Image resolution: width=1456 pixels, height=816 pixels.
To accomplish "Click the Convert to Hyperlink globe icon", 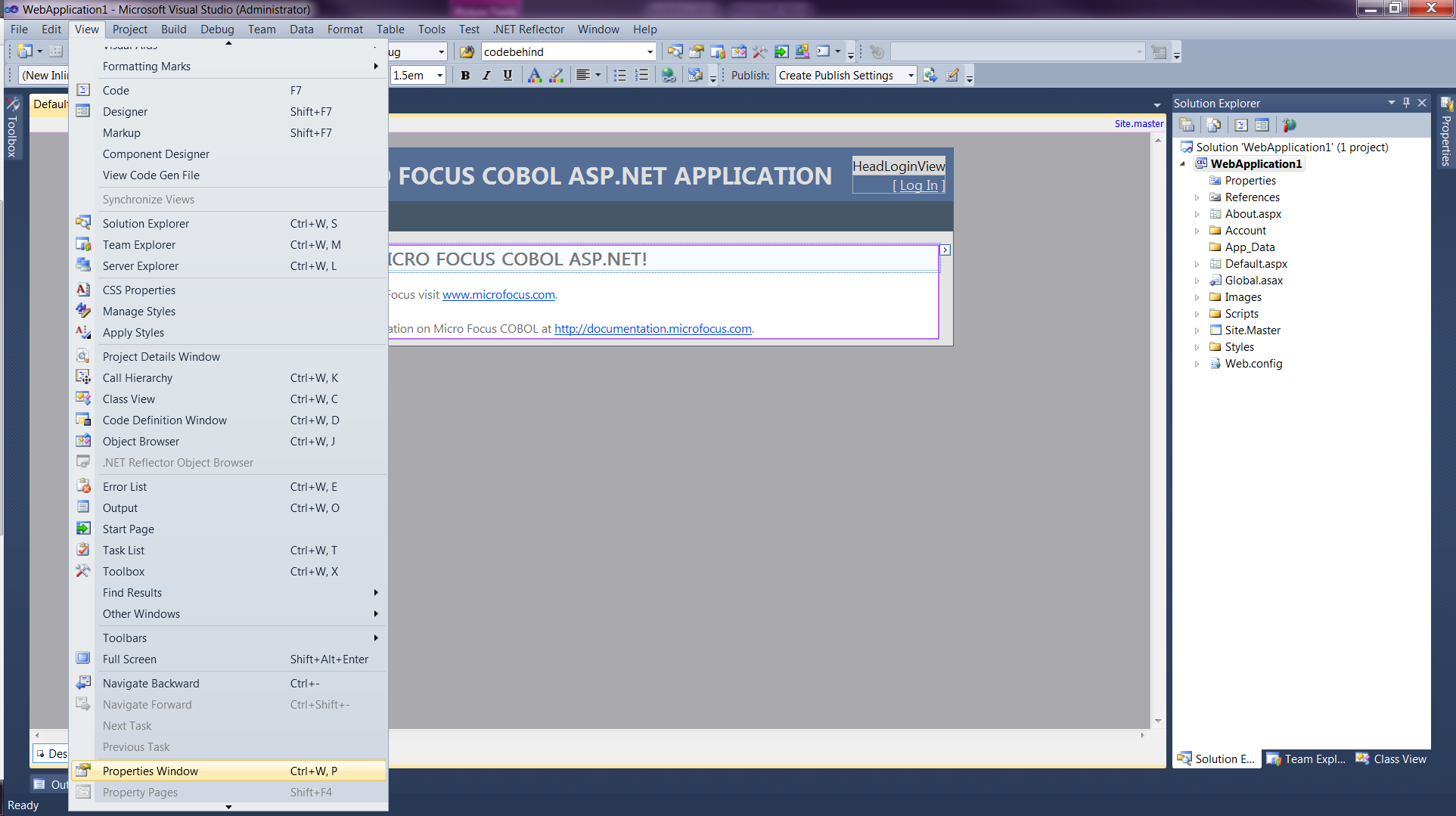I will pos(668,75).
